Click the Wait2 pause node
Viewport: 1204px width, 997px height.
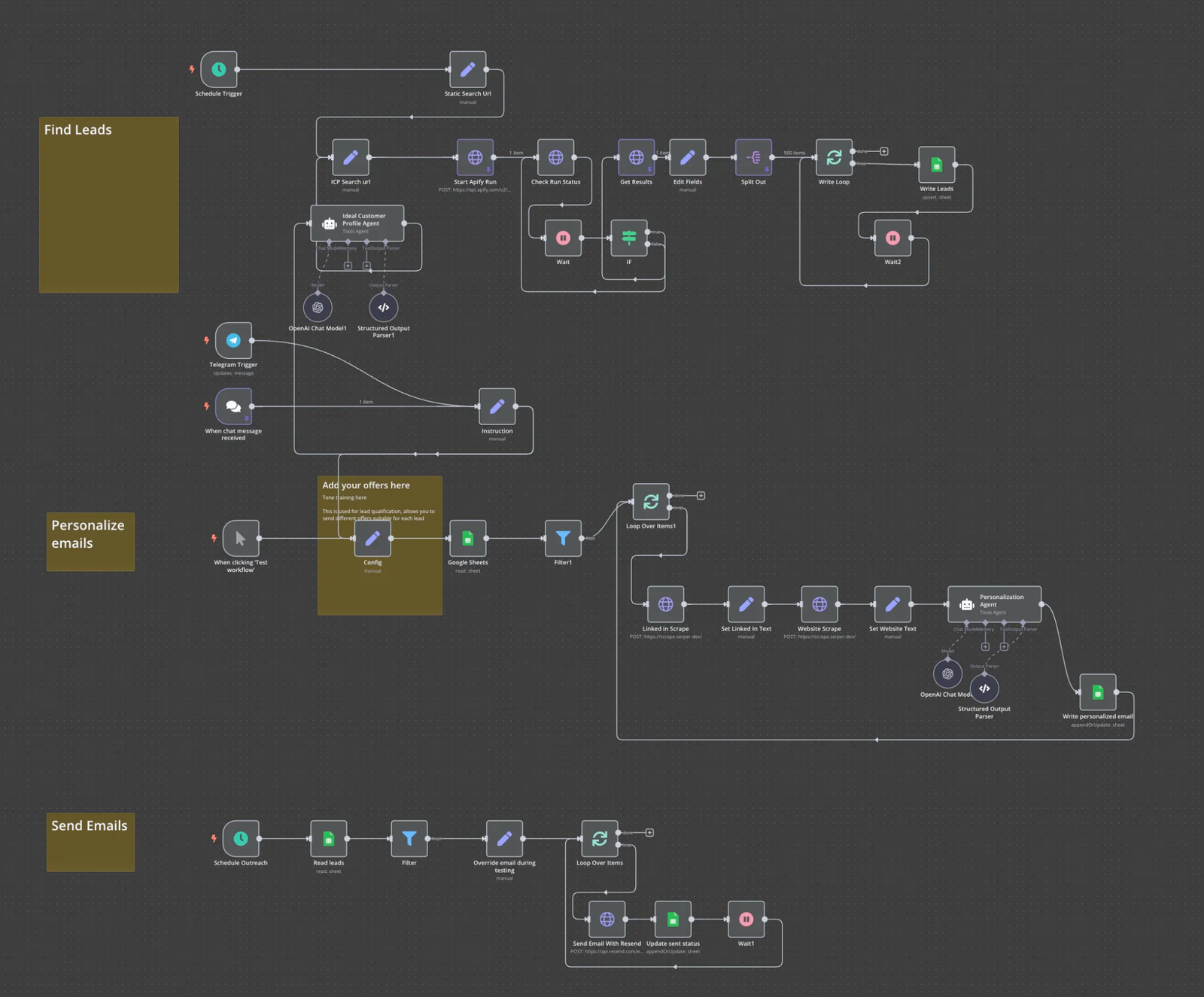point(892,239)
